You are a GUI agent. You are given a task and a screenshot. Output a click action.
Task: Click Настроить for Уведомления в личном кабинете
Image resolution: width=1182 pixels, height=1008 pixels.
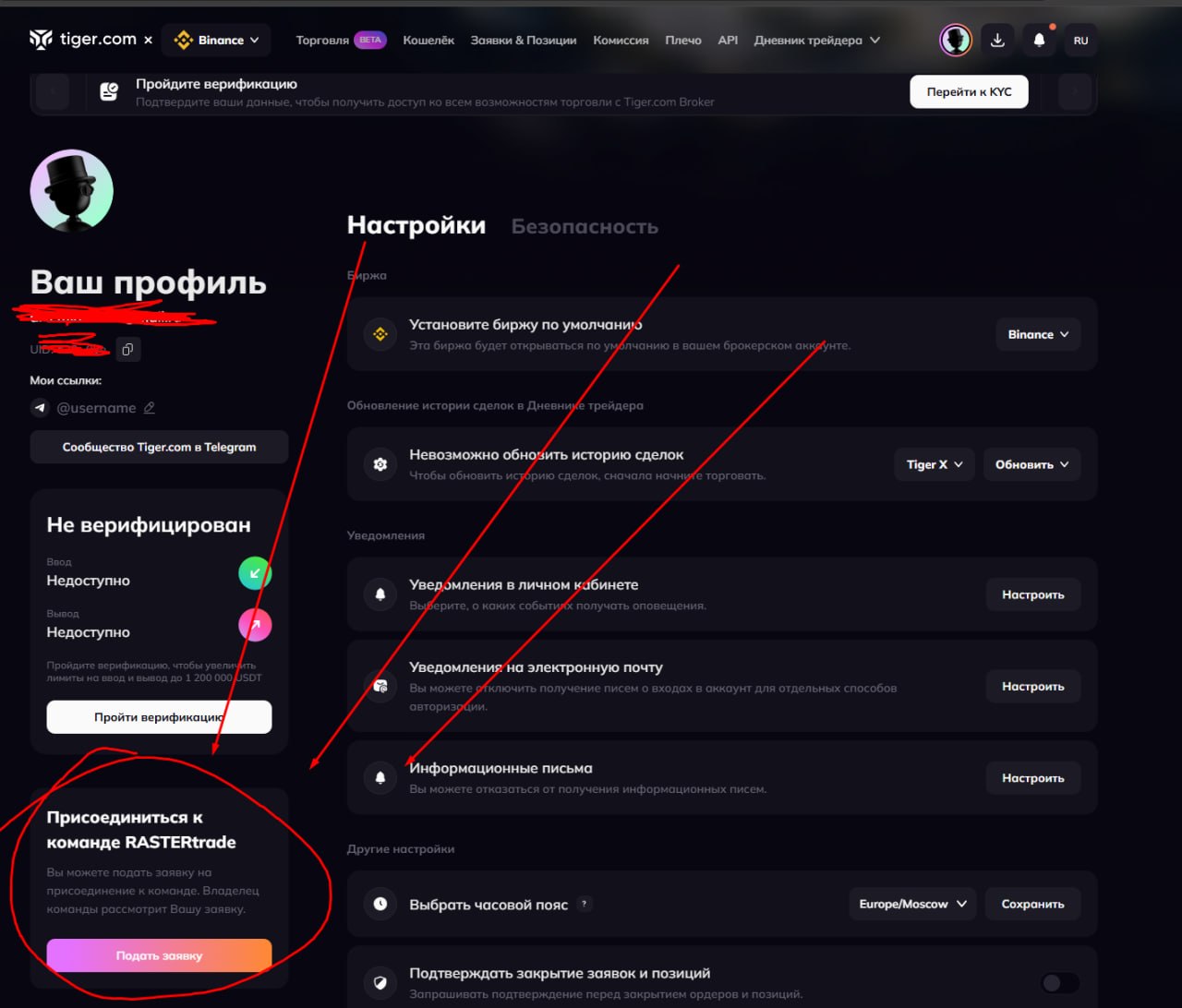tap(1033, 594)
